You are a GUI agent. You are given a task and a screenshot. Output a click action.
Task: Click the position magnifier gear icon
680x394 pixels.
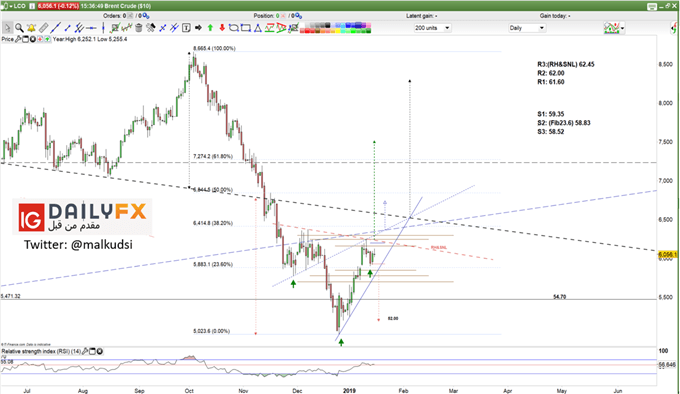(x=298, y=16)
